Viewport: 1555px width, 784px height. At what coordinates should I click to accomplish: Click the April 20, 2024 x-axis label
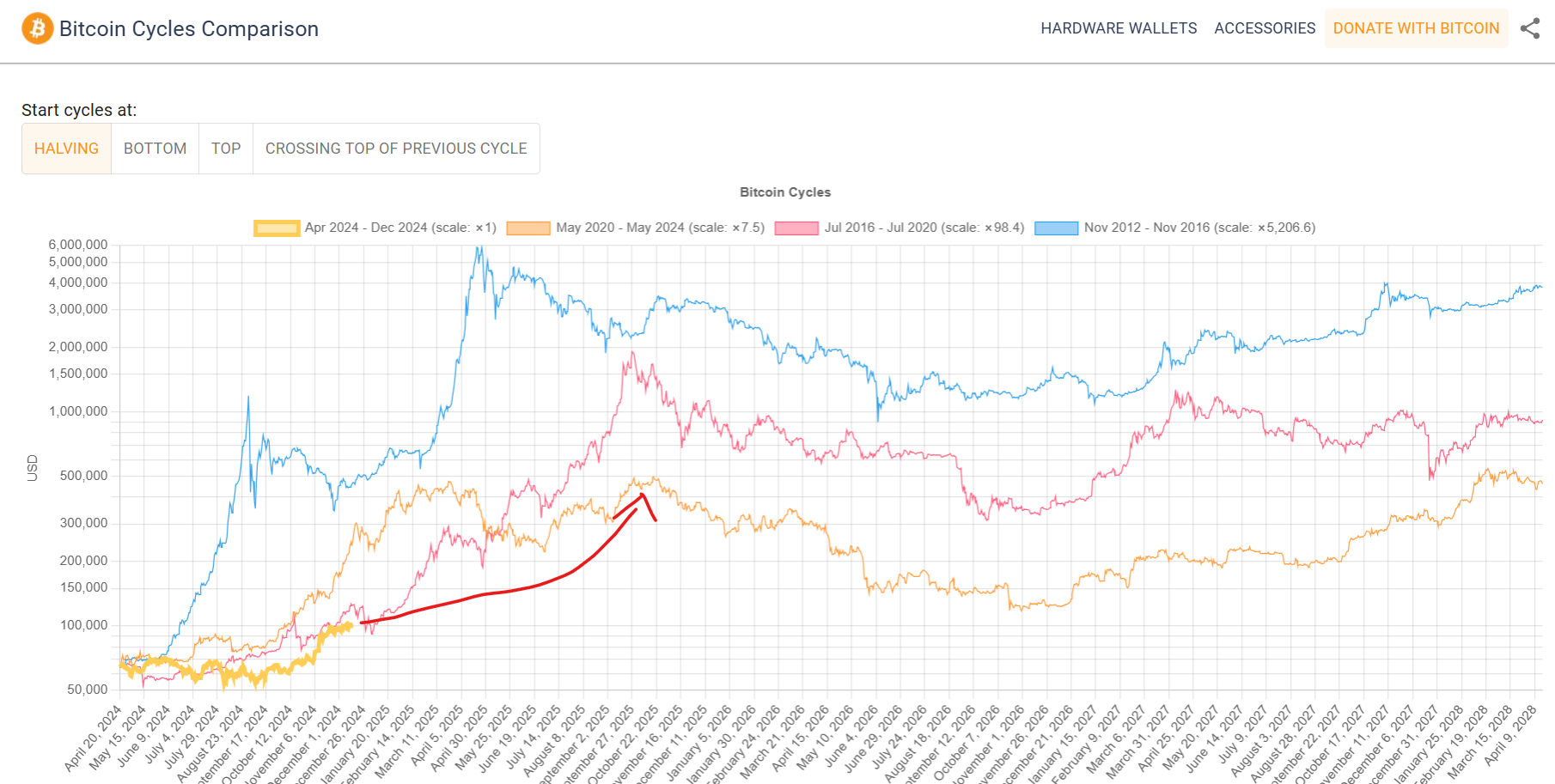click(x=95, y=738)
